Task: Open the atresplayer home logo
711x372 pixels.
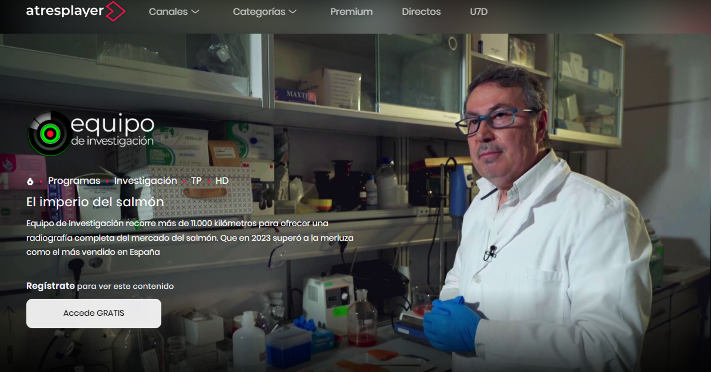Action: tap(75, 11)
